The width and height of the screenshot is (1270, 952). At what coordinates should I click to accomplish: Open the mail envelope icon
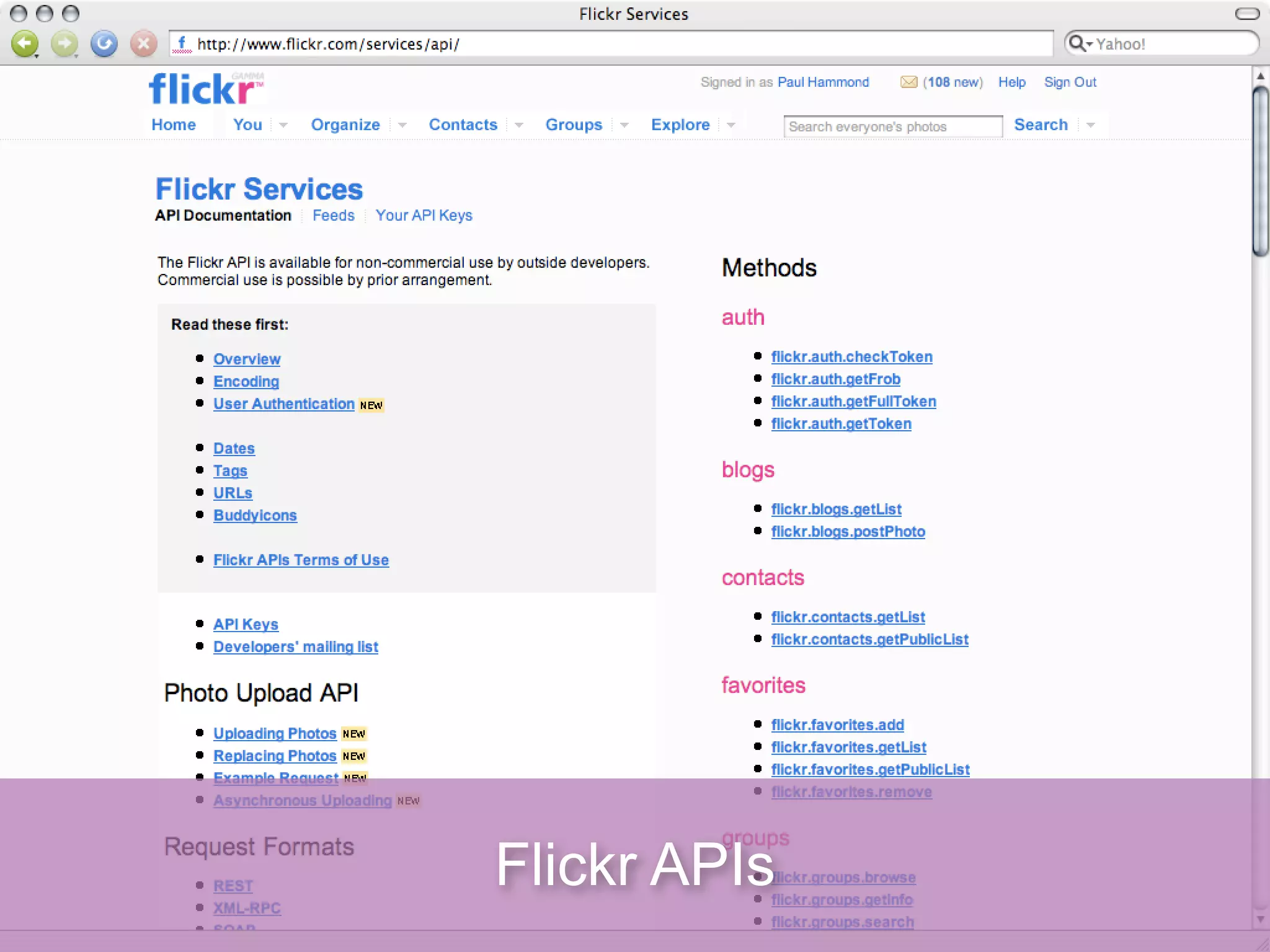click(908, 82)
